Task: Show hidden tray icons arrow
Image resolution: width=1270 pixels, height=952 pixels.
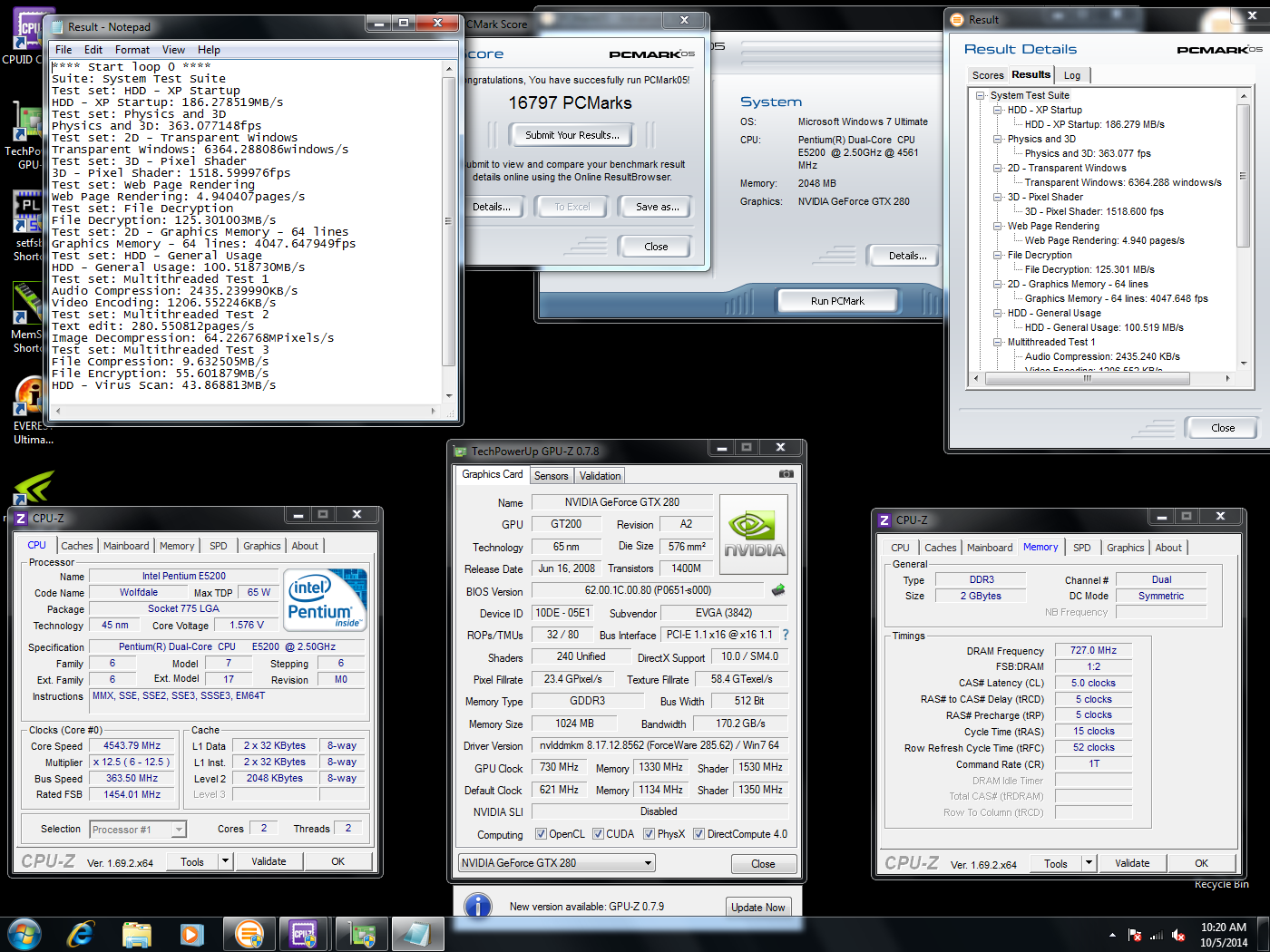Action: (x=1112, y=935)
